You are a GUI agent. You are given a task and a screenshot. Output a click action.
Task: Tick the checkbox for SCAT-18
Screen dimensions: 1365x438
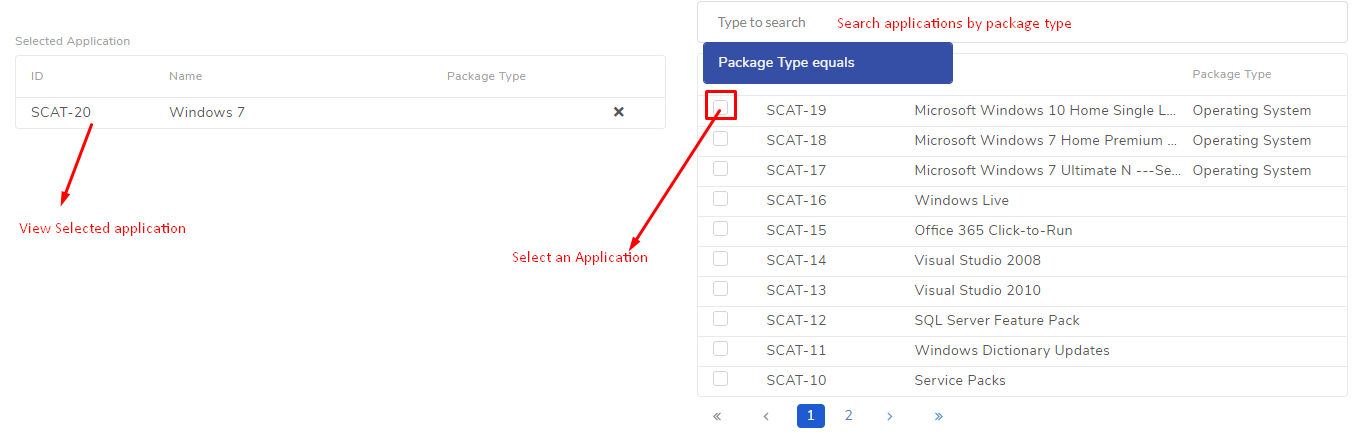[x=720, y=139]
